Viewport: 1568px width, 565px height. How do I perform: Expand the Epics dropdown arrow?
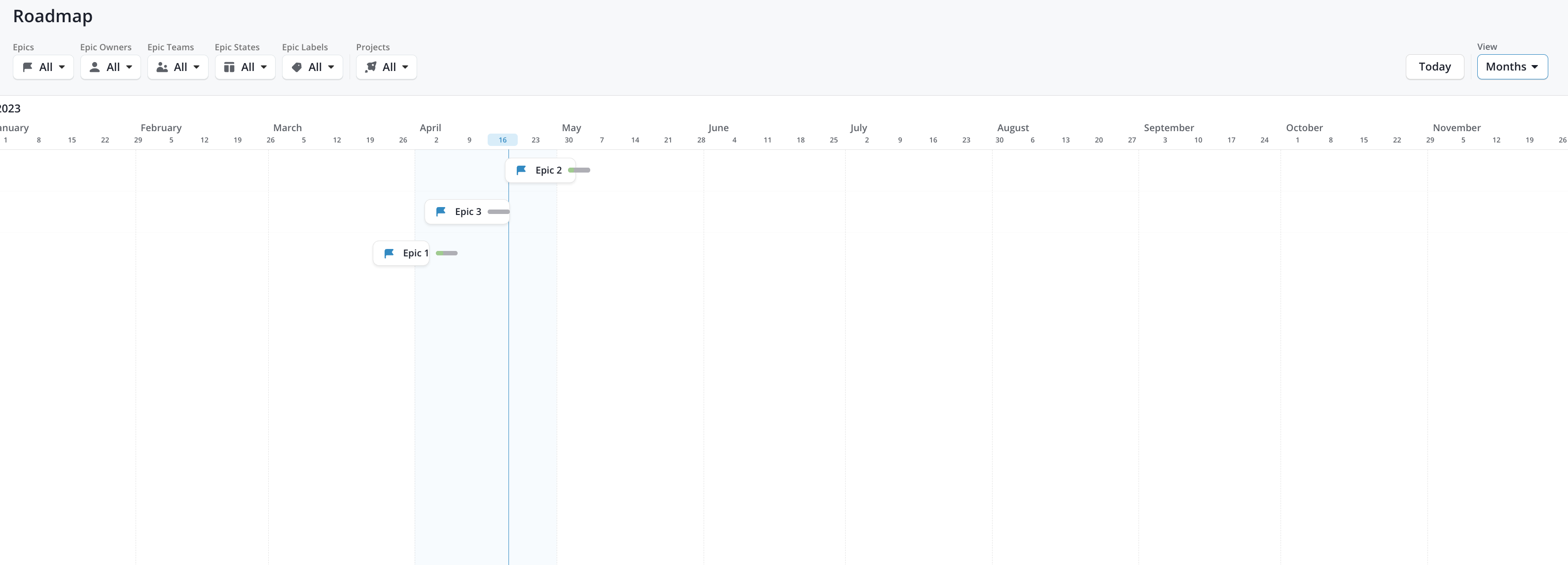(x=62, y=67)
